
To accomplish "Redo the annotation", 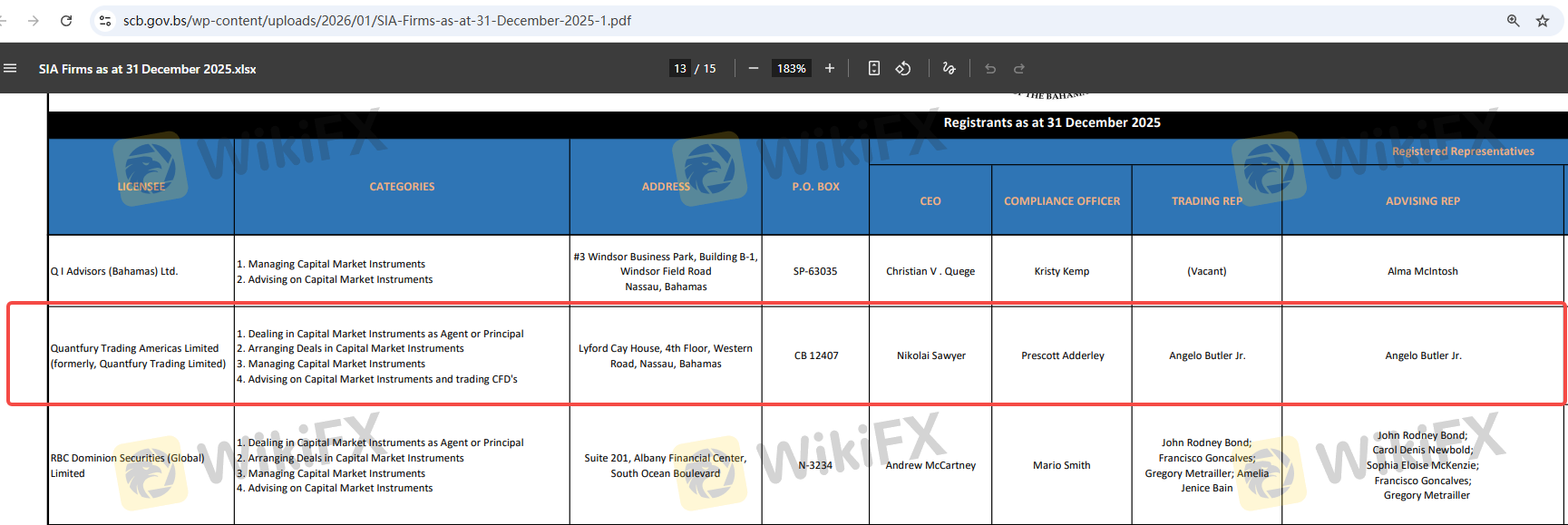I will 1019,68.
